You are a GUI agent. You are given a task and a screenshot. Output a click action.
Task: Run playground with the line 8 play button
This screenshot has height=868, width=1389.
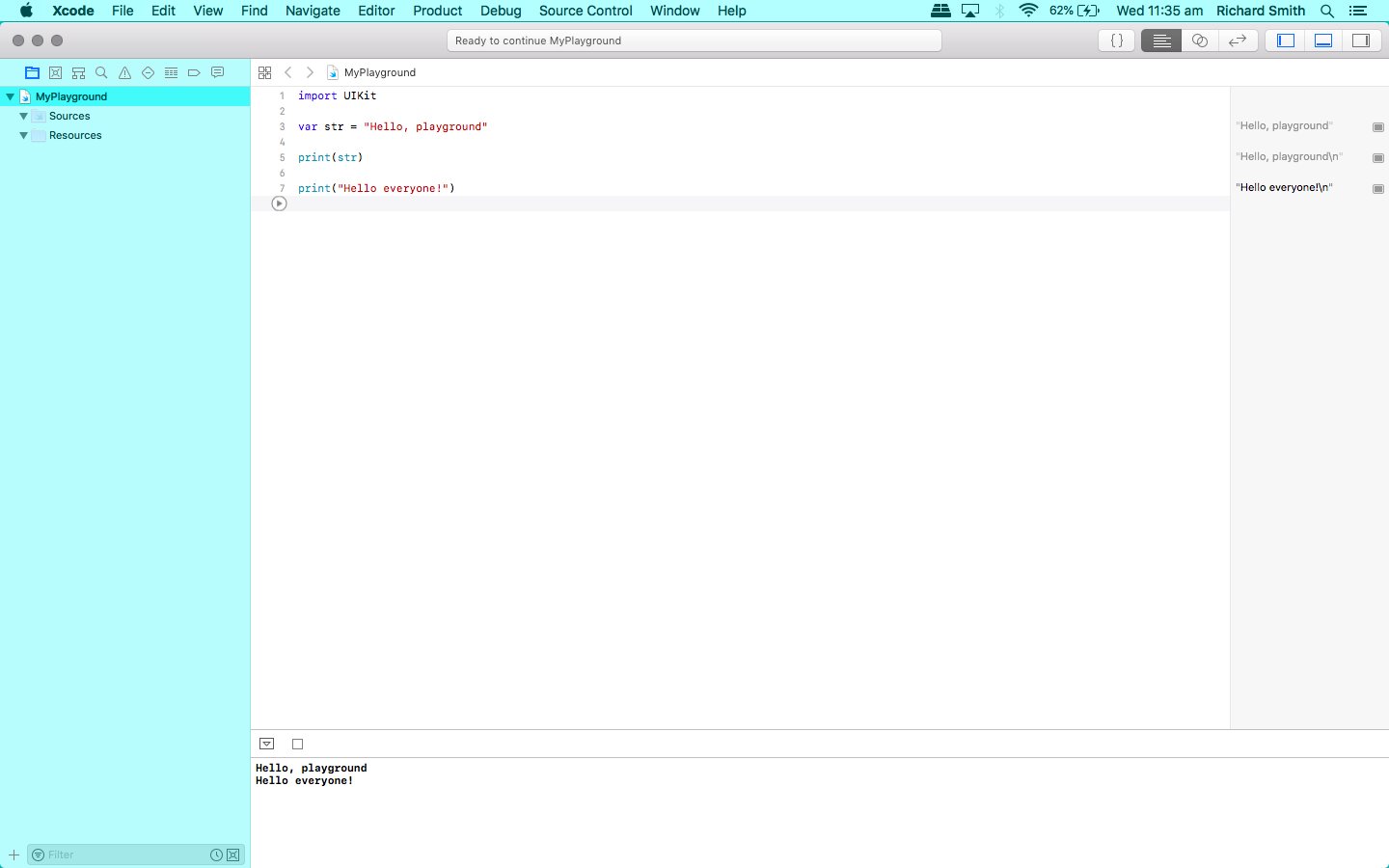pos(279,203)
